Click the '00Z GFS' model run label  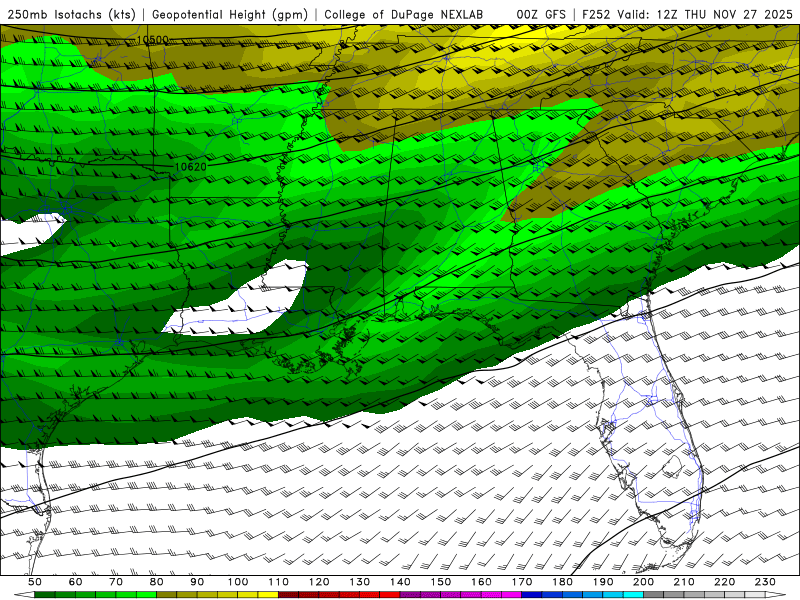point(541,15)
